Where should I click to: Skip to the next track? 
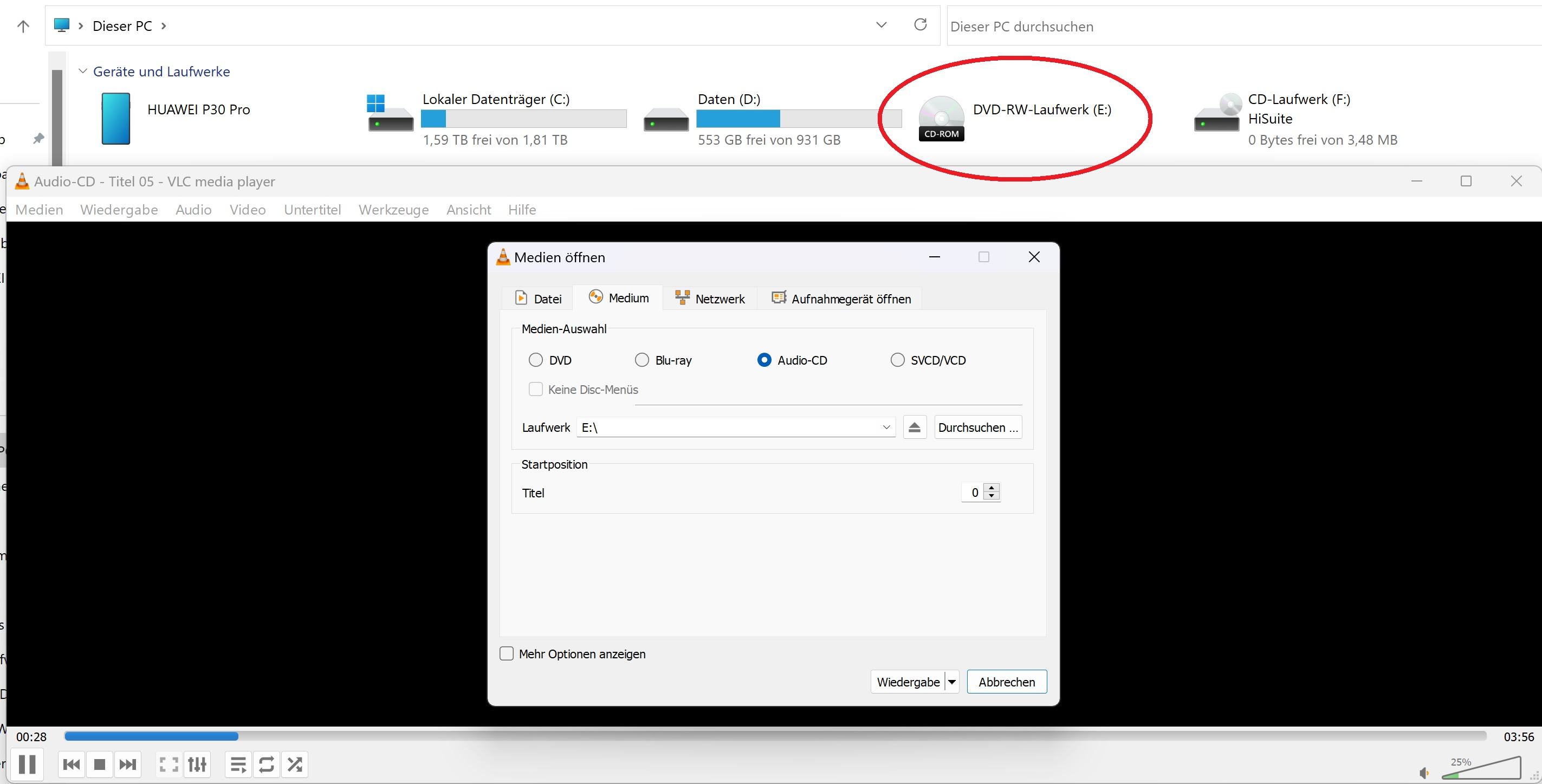[127, 764]
